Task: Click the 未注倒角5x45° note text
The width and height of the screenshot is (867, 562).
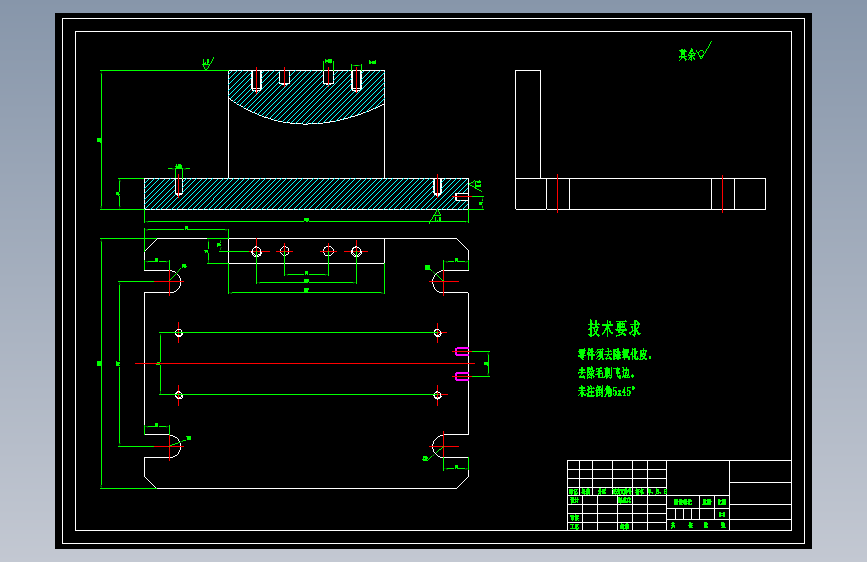Action: point(607,391)
